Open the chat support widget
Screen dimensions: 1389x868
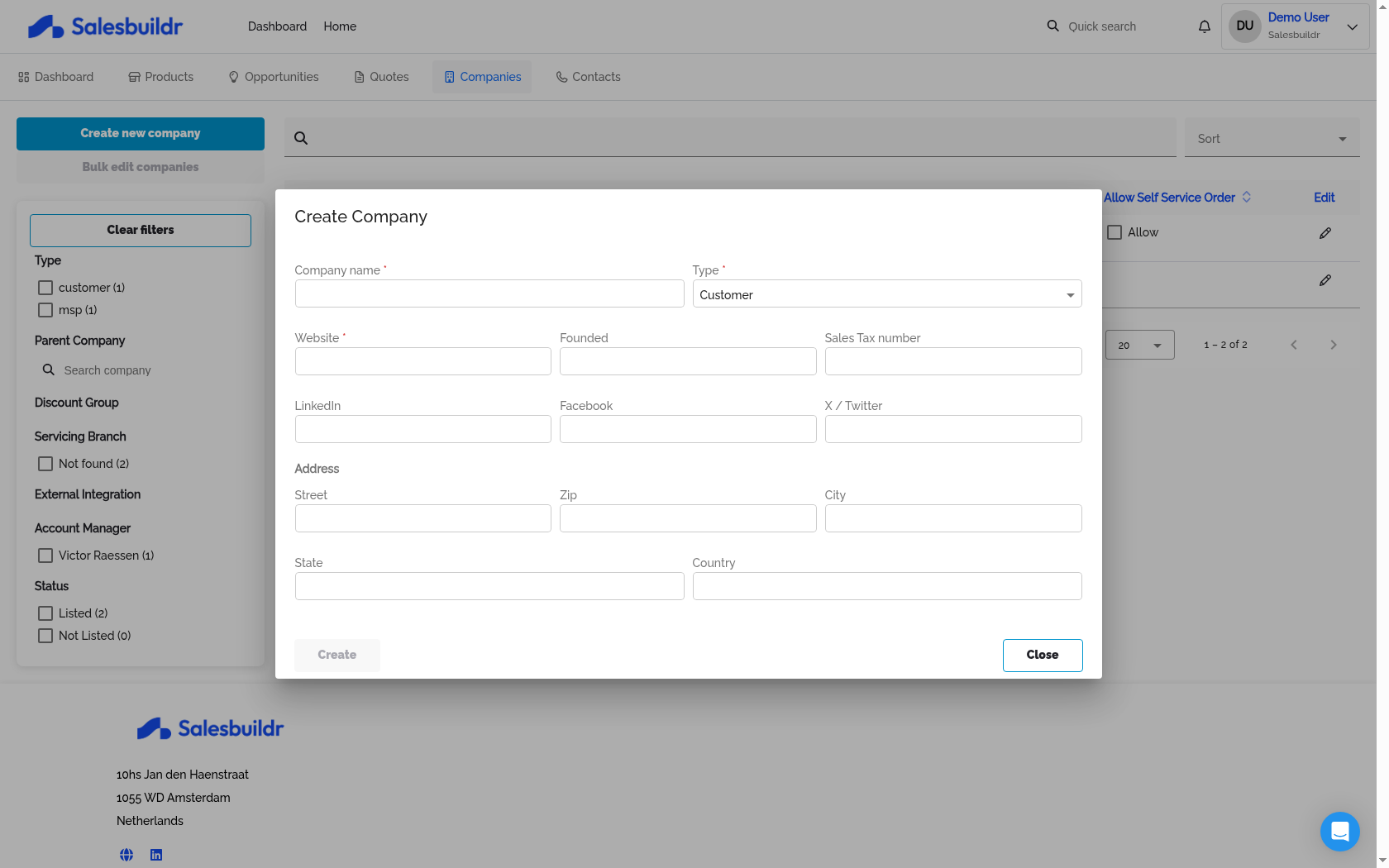[1340, 831]
